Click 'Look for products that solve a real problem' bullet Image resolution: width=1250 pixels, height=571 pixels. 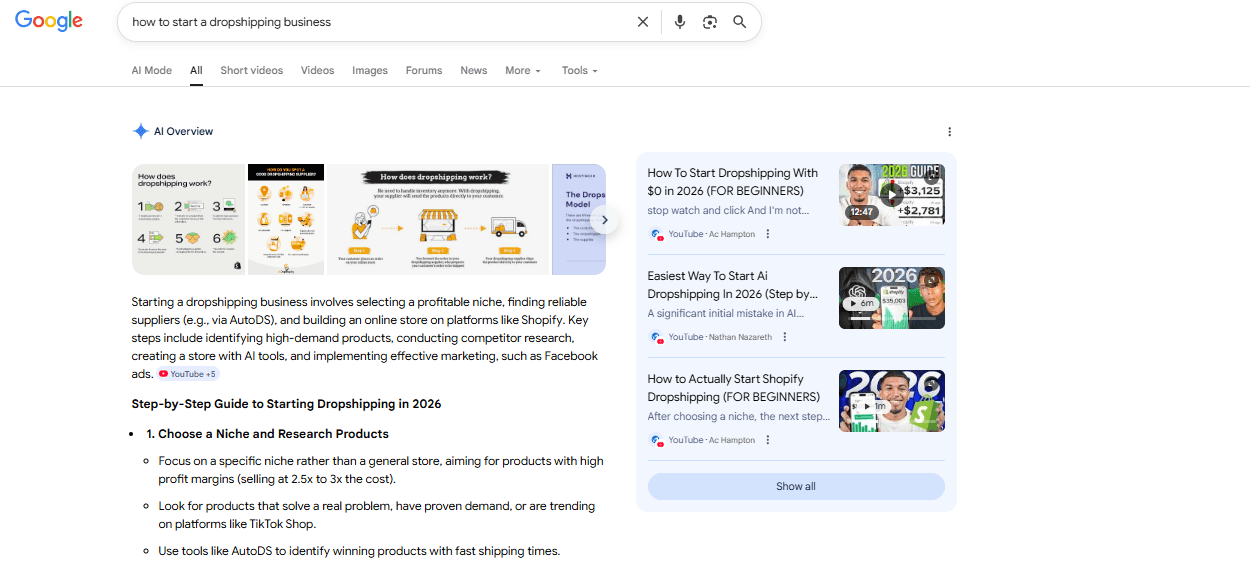coord(377,515)
